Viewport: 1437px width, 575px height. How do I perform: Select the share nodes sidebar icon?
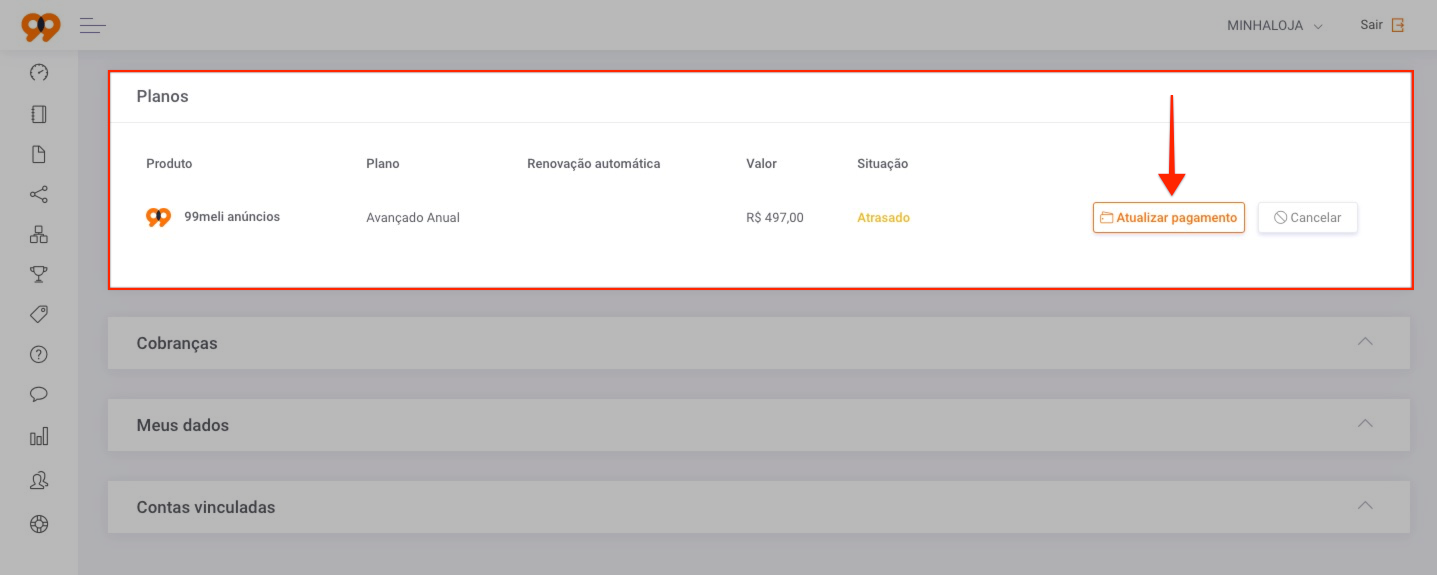pos(39,194)
